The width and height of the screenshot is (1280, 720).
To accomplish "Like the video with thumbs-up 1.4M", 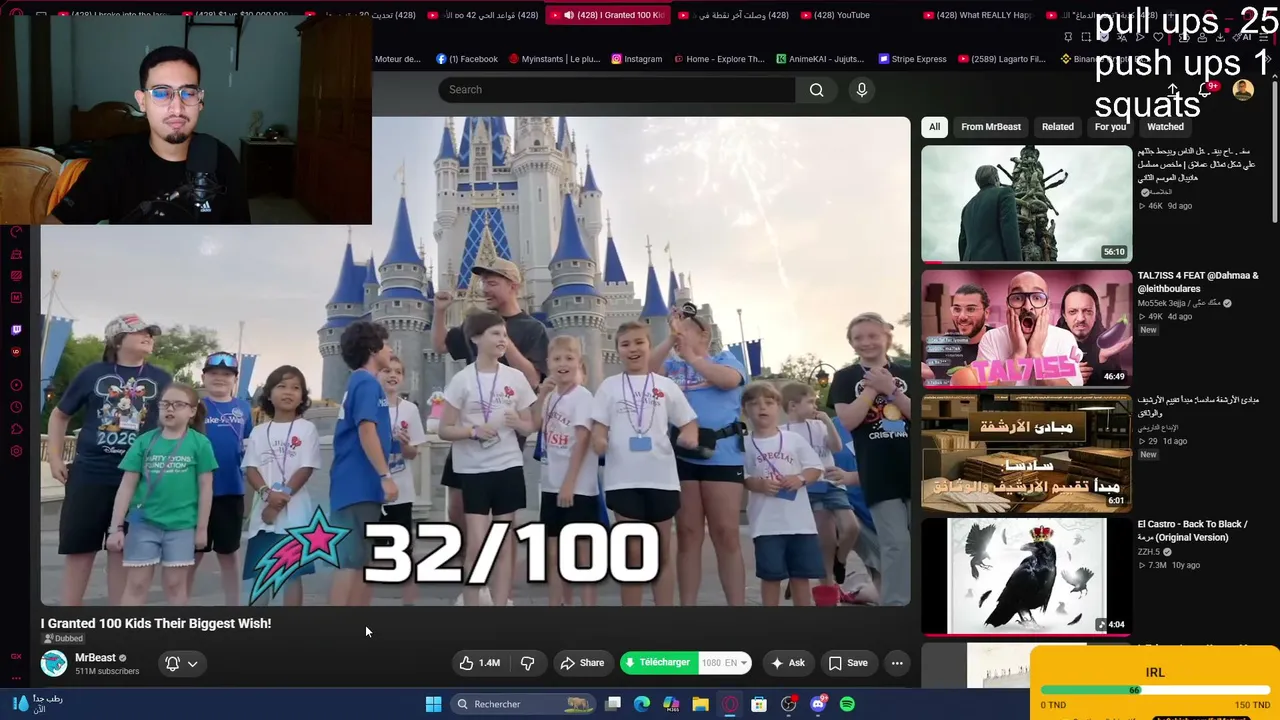I will (479, 663).
